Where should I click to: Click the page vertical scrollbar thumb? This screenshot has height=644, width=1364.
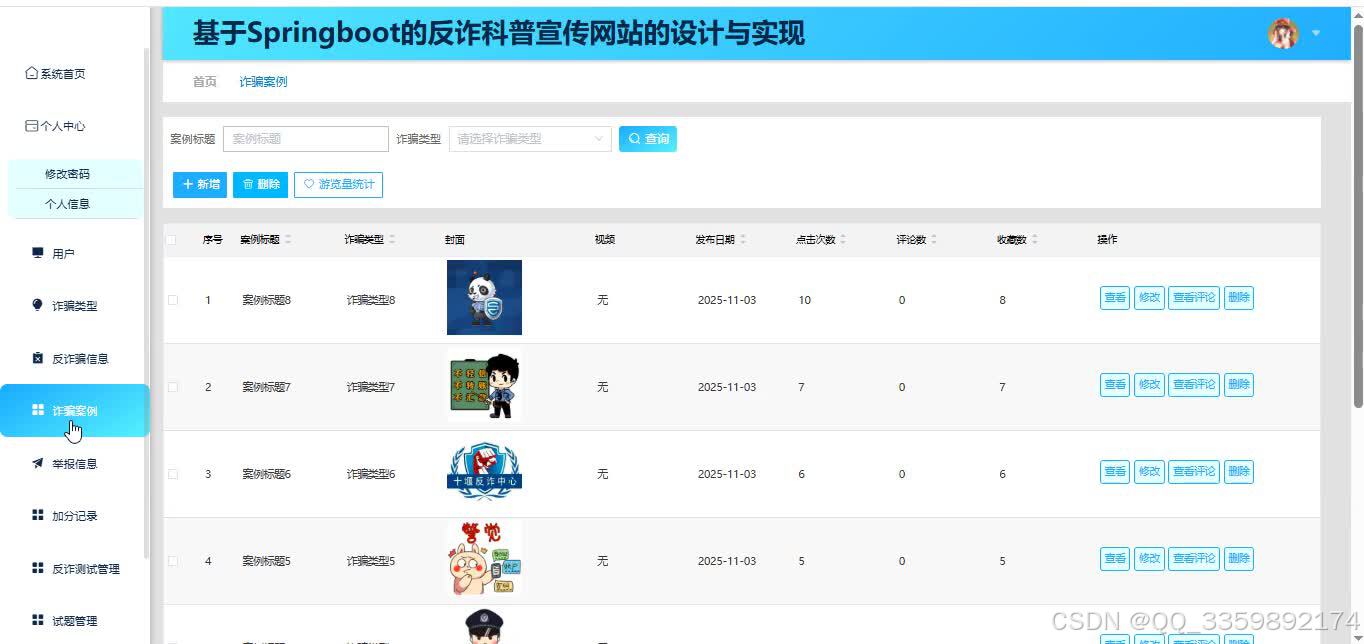pyautogui.click(x=1358, y=215)
